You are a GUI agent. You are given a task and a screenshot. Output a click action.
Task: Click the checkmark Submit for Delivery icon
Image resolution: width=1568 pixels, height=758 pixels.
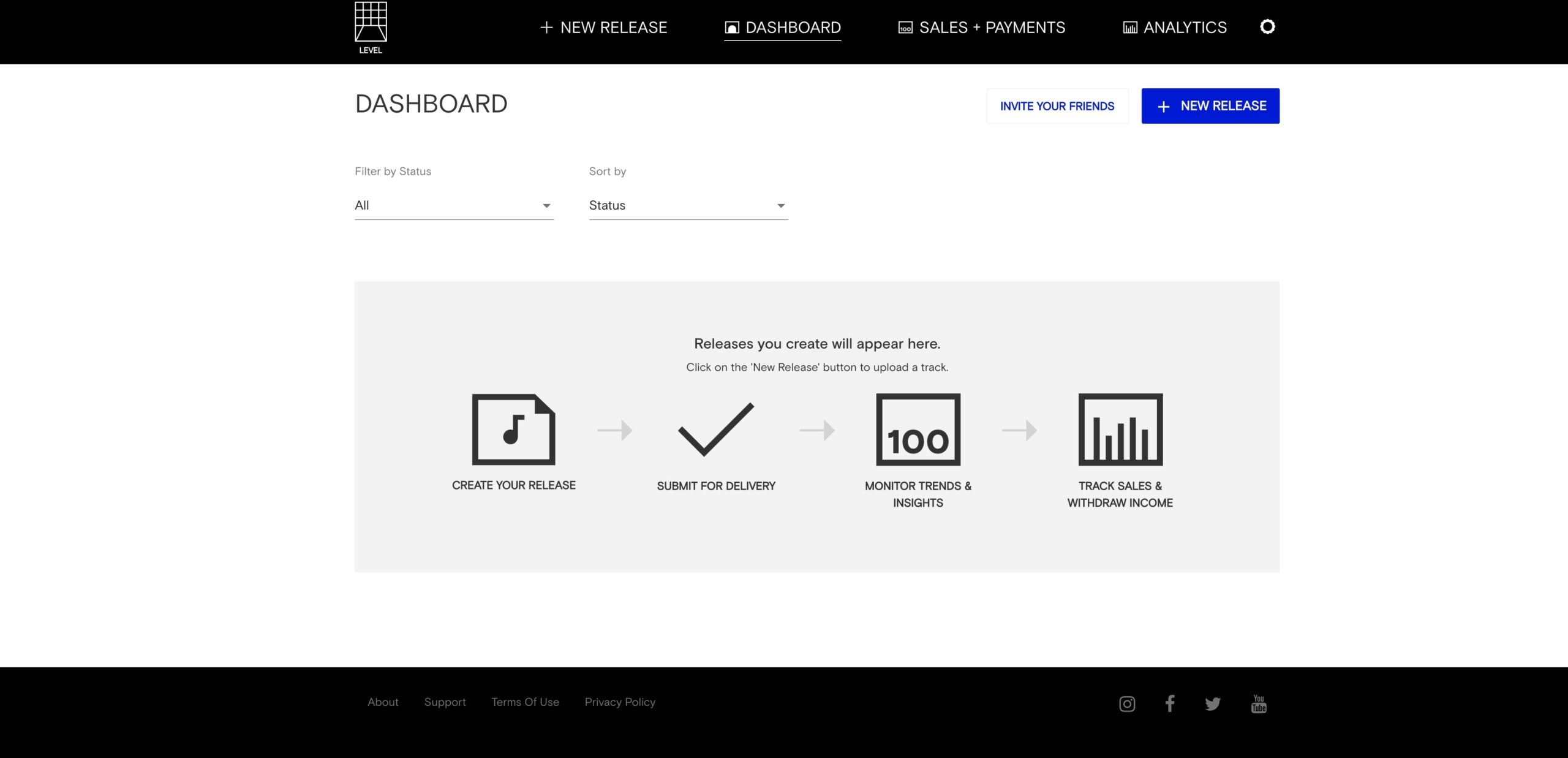tap(715, 429)
